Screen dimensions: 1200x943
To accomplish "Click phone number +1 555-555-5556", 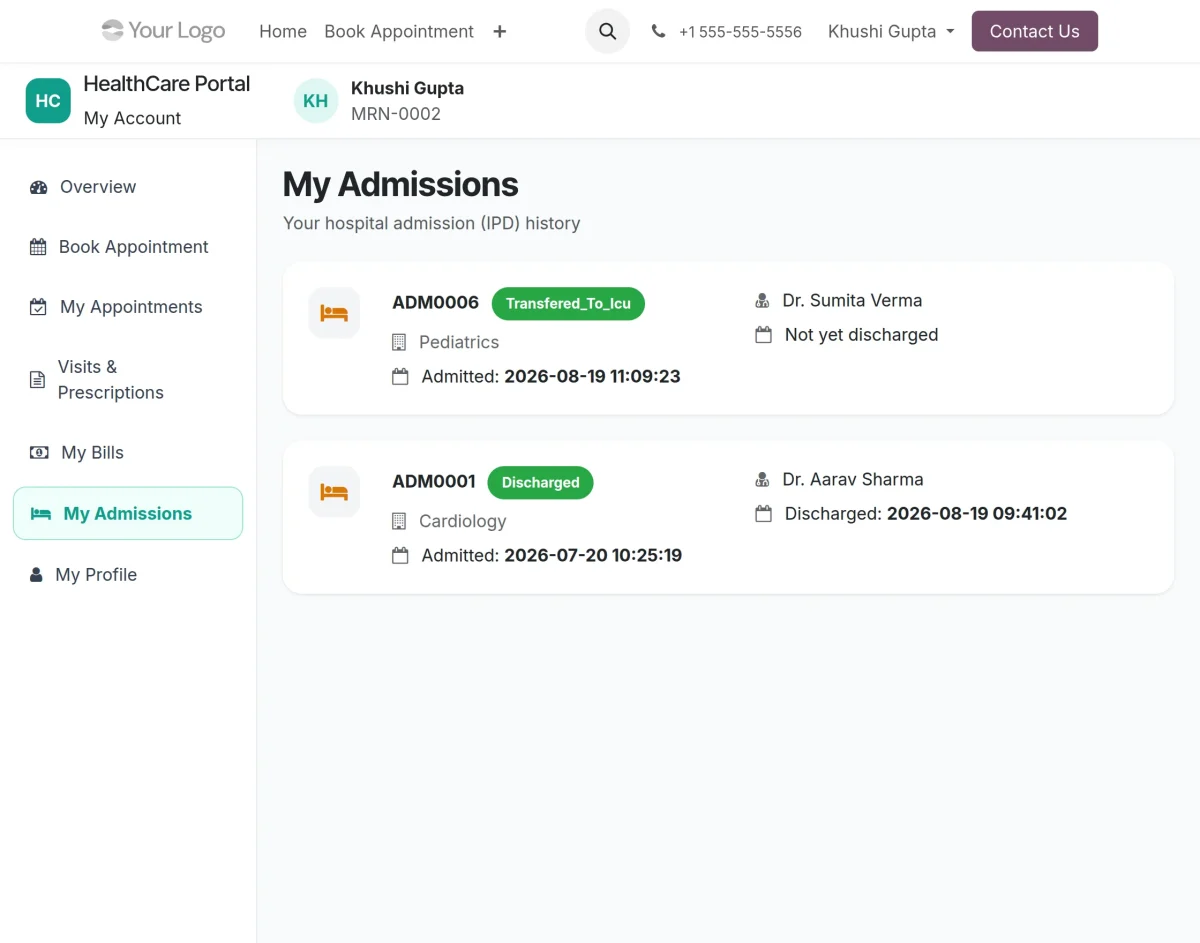I will 740,32.
